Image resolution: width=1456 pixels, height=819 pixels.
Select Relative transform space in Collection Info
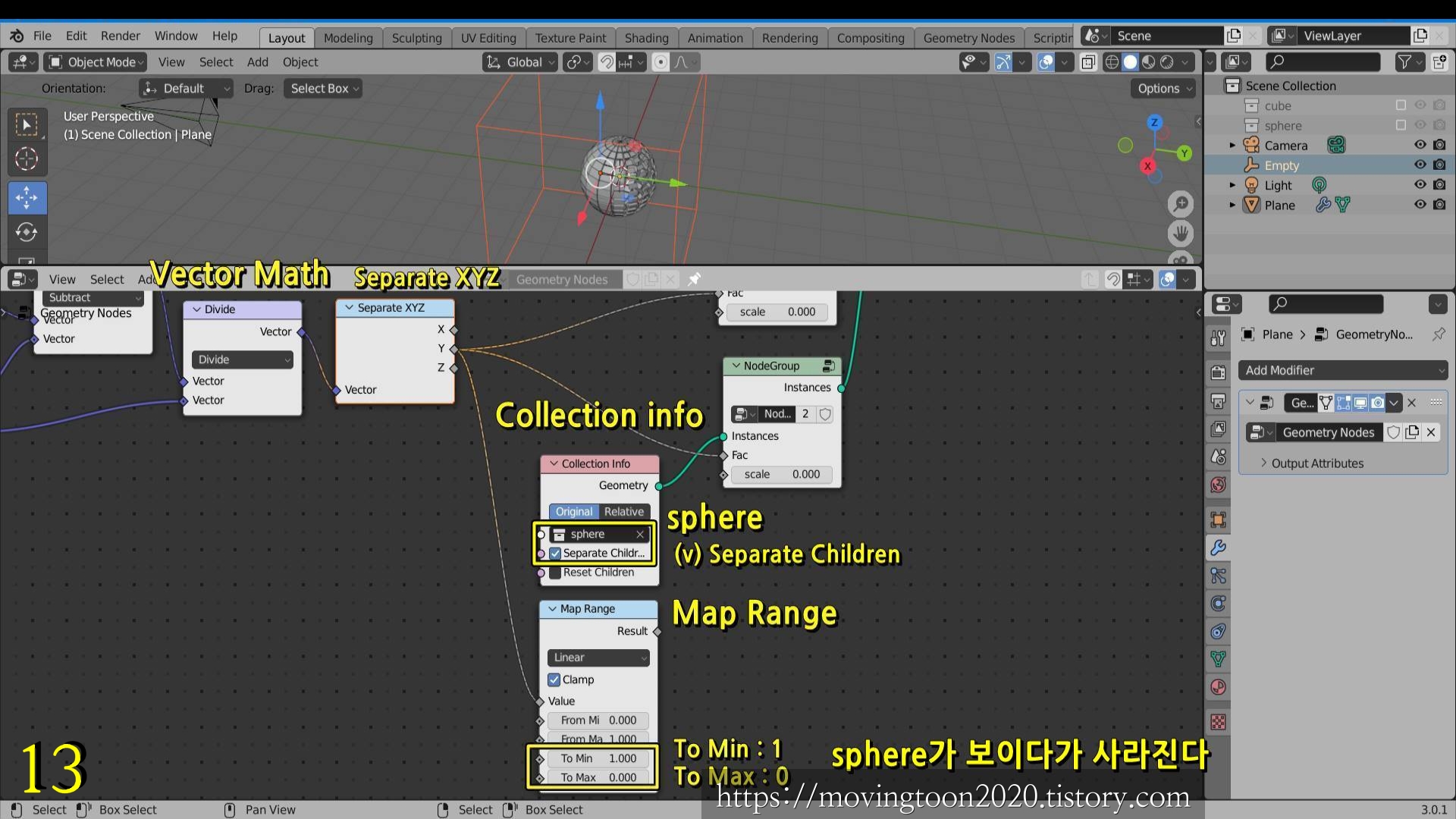(x=624, y=512)
